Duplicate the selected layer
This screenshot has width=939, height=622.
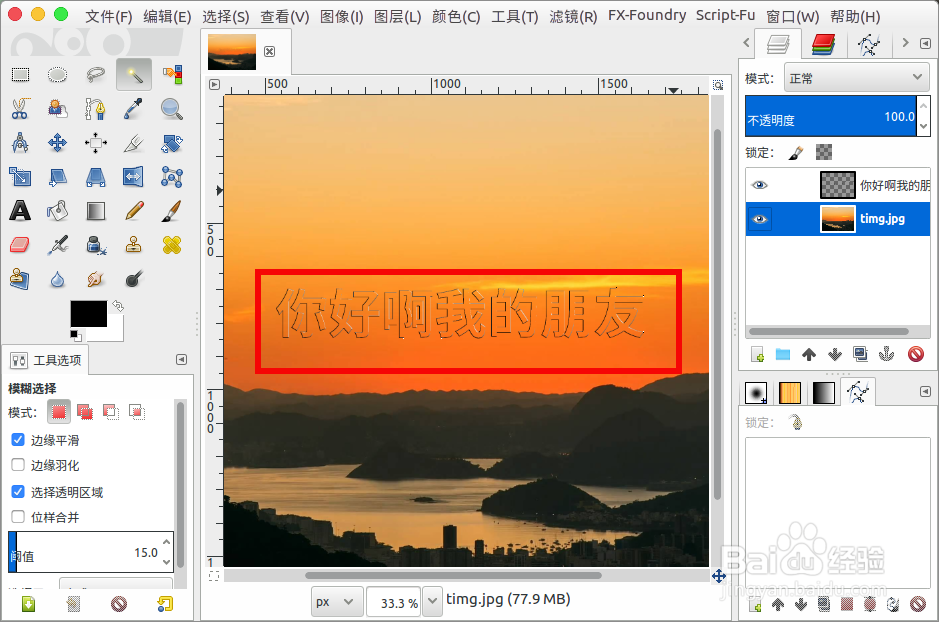pos(861,354)
